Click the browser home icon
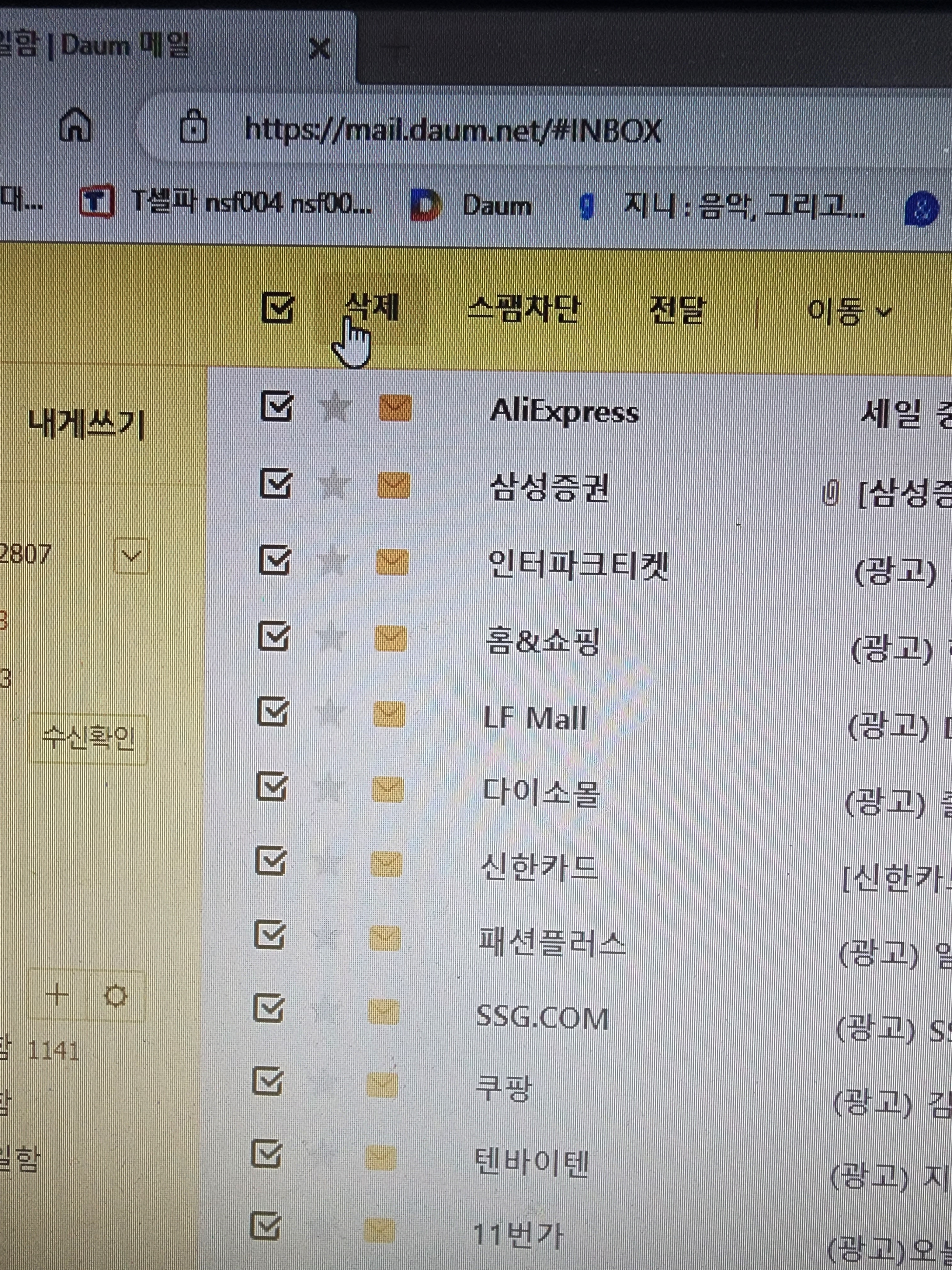 point(76,125)
